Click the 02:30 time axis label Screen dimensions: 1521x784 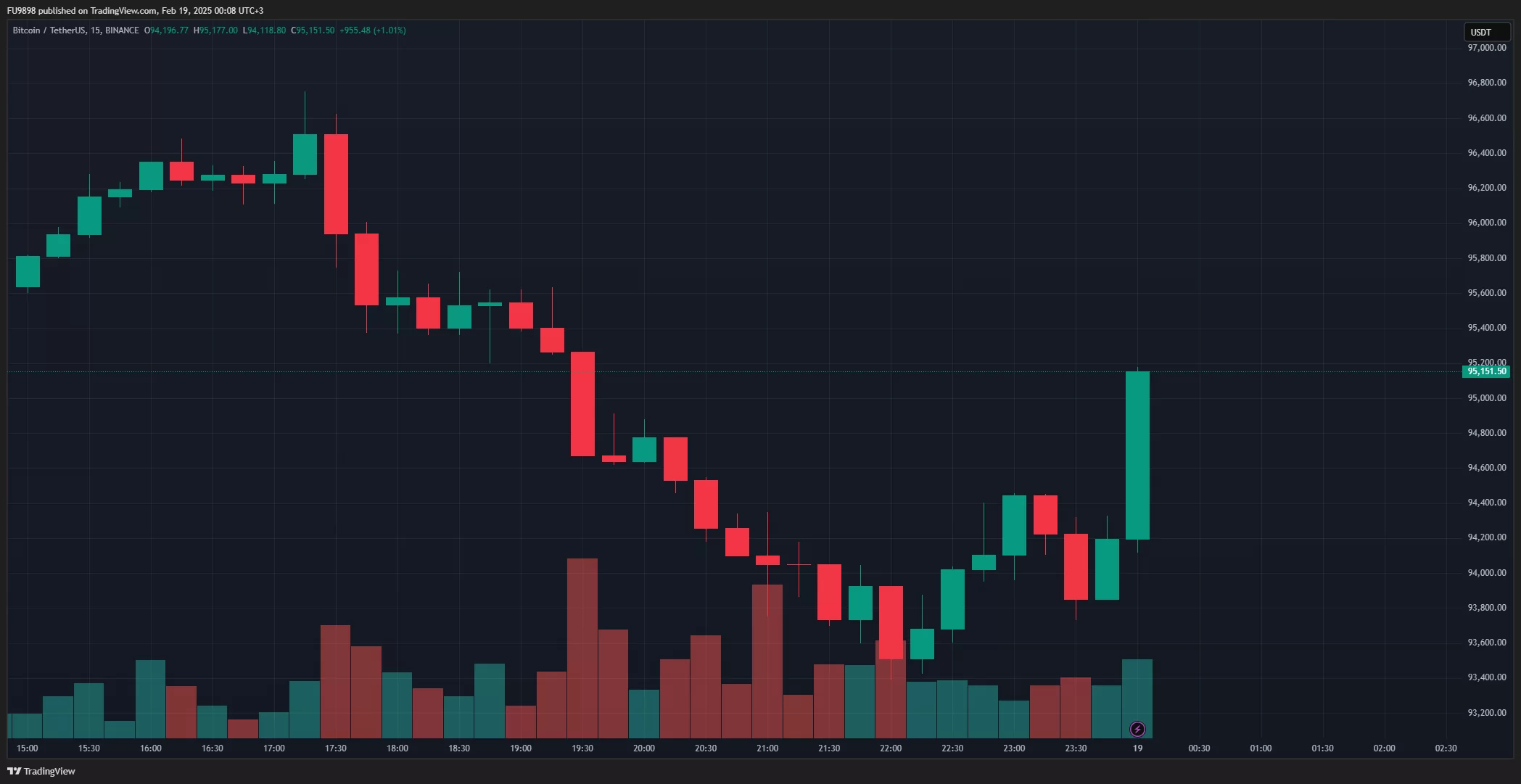tap(1446, 748)
